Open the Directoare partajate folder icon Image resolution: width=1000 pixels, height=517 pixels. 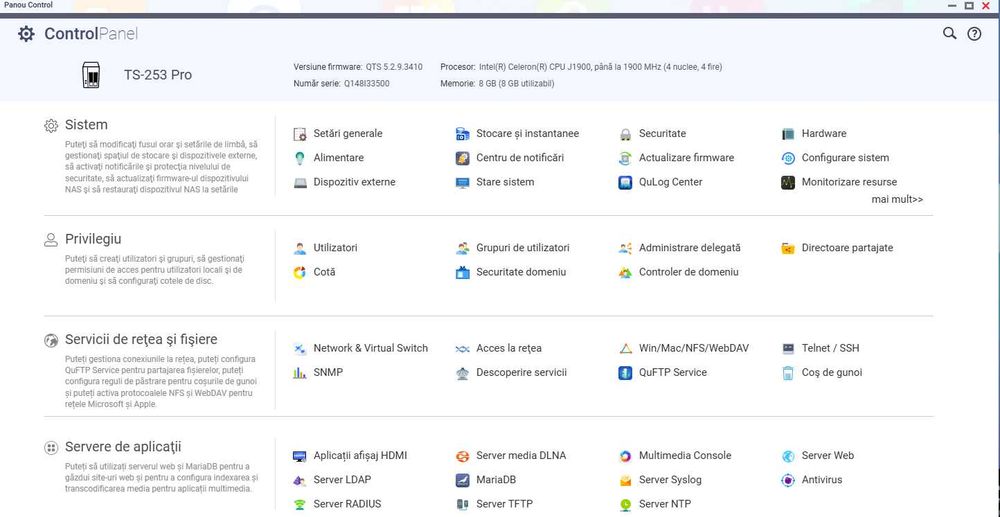coord(788,248)
